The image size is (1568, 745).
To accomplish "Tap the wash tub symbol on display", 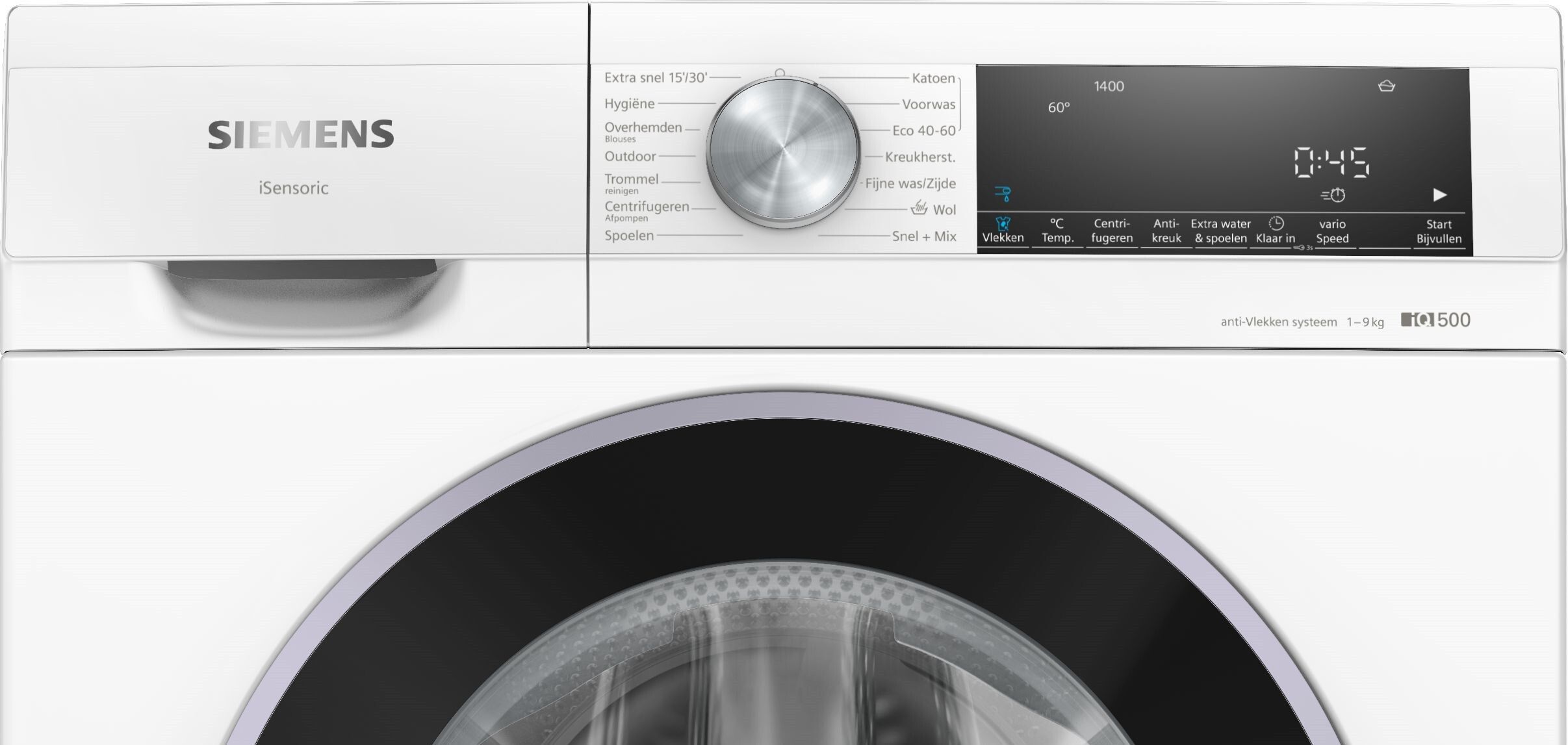I will (x=1386, y=86).
